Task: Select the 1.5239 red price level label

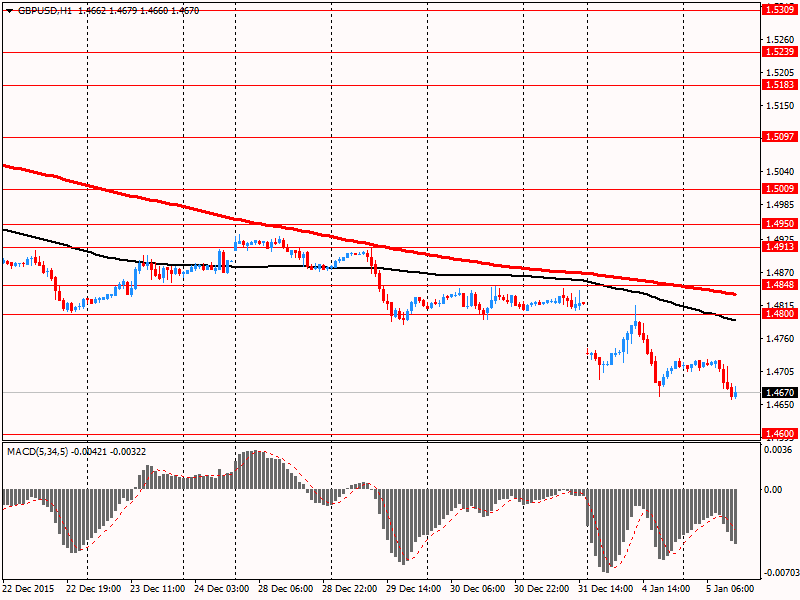Action: coord(780,52)
